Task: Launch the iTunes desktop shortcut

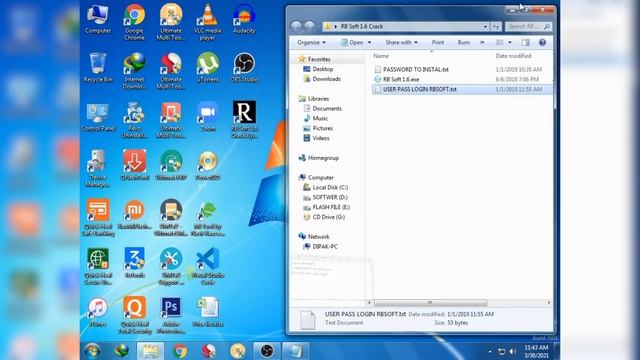Action: (98, 312)
